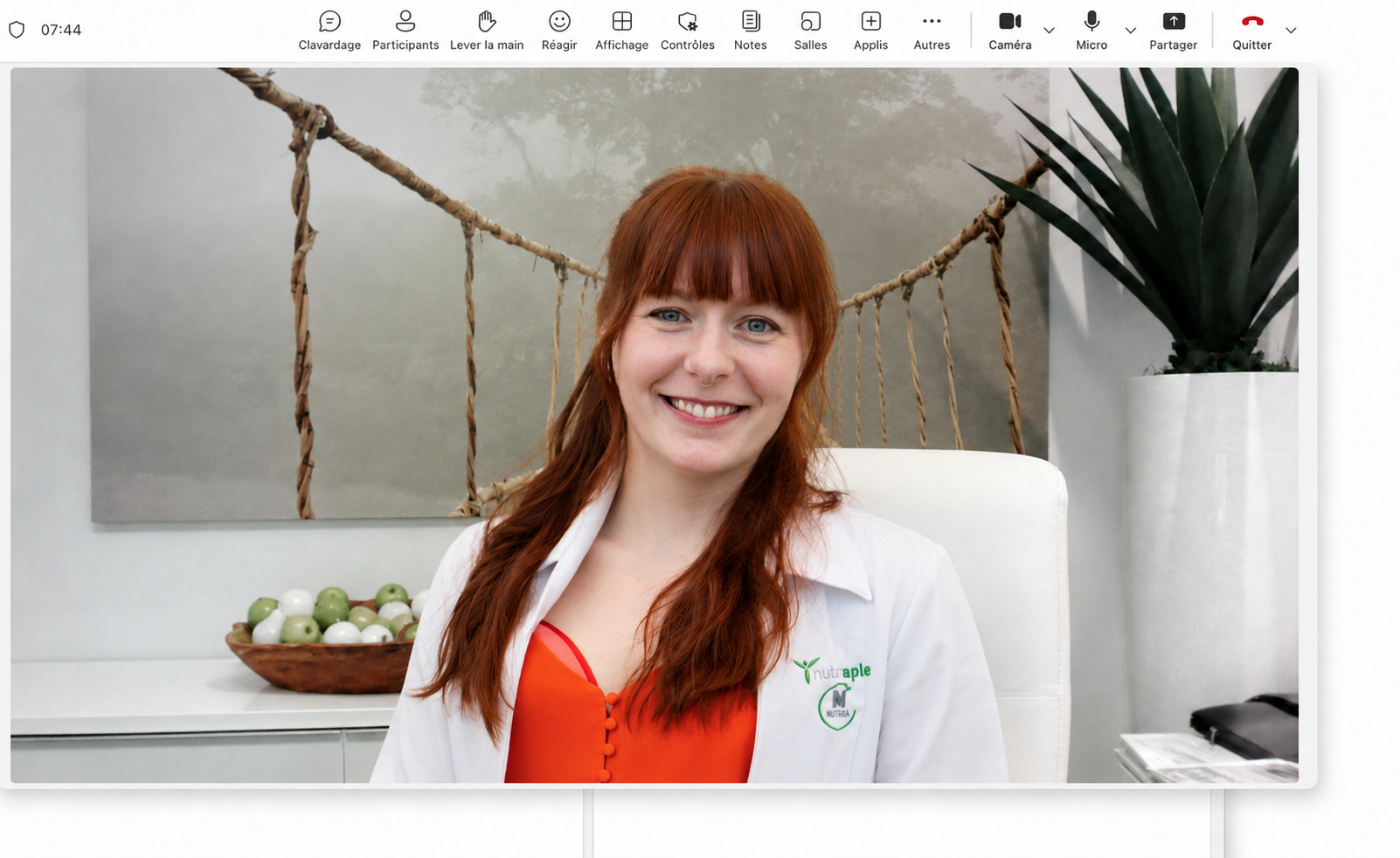Viewport: 1400px width, 858px height.
Task: Toggle the Caméra on or off
Action: pos(1010,31)
